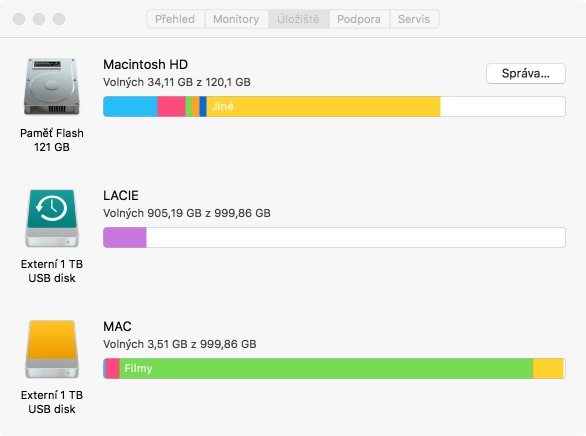
Task: Open the Servis tab
Action: click(414, 19)
